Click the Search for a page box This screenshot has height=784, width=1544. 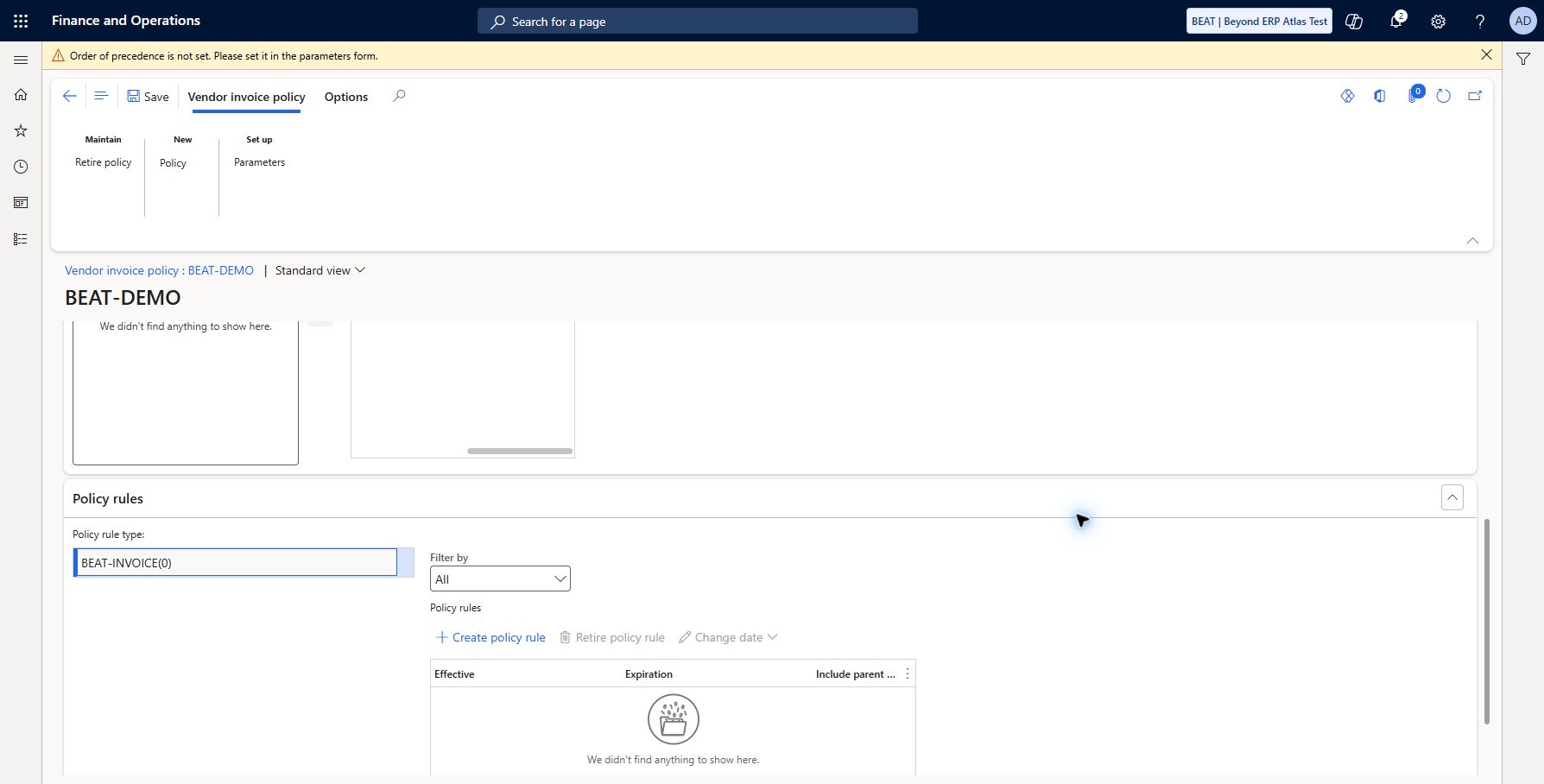coord(698,22)
